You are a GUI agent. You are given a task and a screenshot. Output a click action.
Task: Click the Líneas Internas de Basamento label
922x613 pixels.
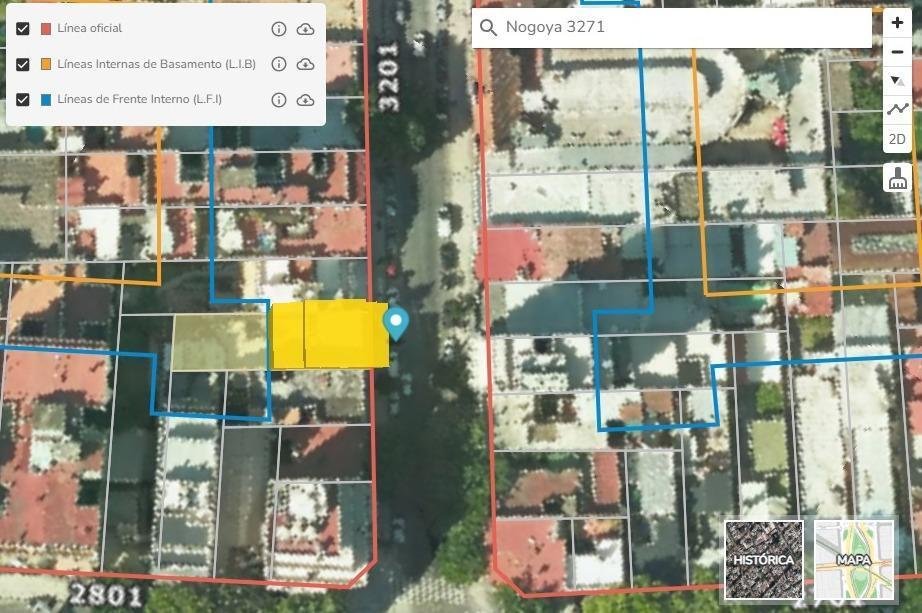(156, 64)
